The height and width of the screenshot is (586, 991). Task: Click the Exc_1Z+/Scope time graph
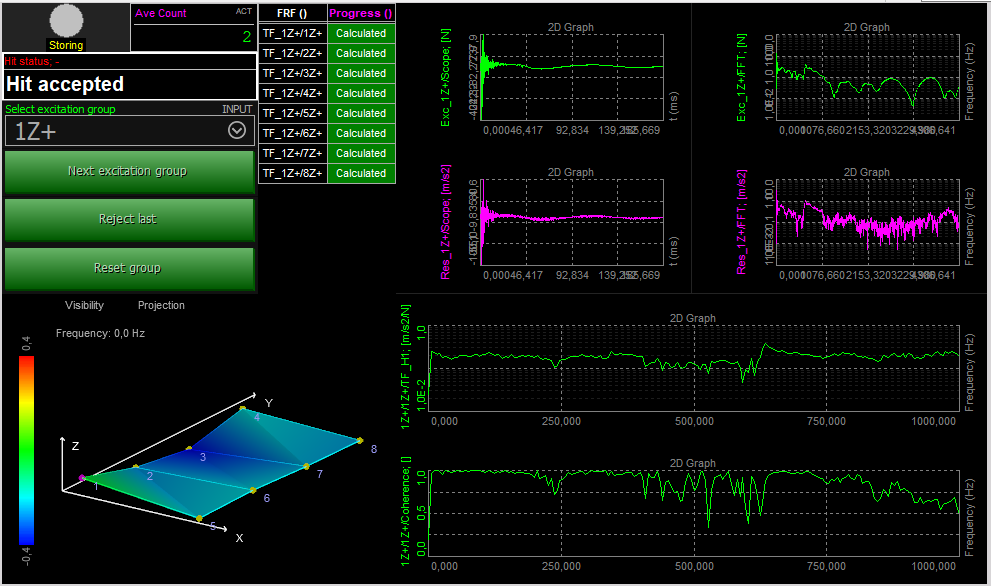572,77
